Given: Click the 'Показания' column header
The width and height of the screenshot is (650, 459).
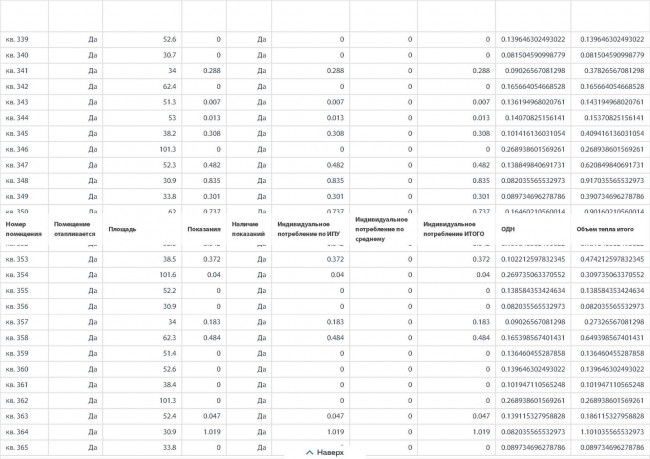Looking at the screenshot, I should coord(204,229).
